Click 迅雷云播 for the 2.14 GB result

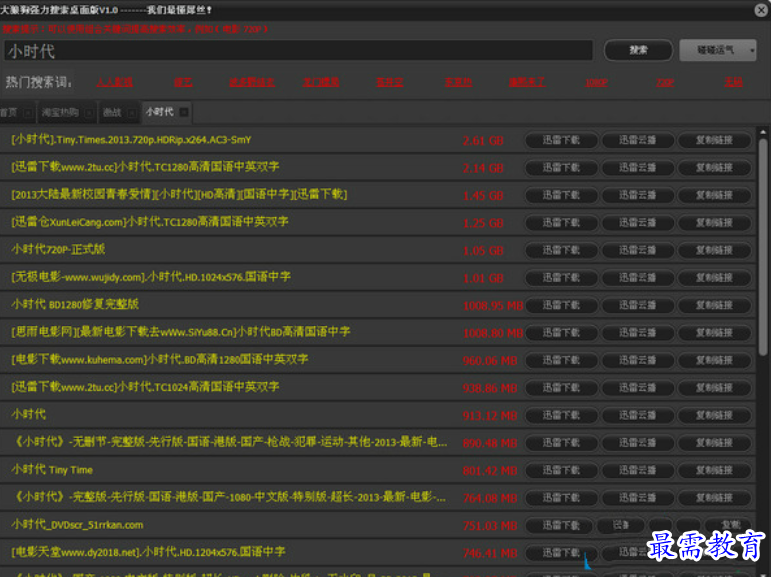(638, 168)
